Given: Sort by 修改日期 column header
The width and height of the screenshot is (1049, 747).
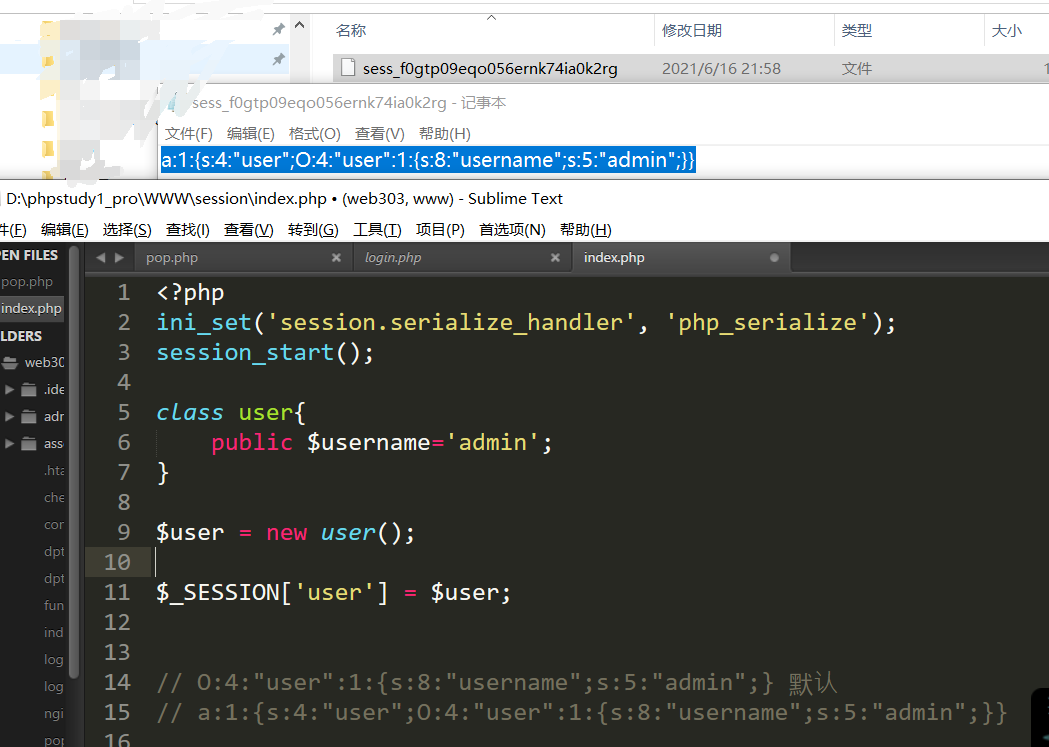Looking at the screenshot, I should coord(692,31).
